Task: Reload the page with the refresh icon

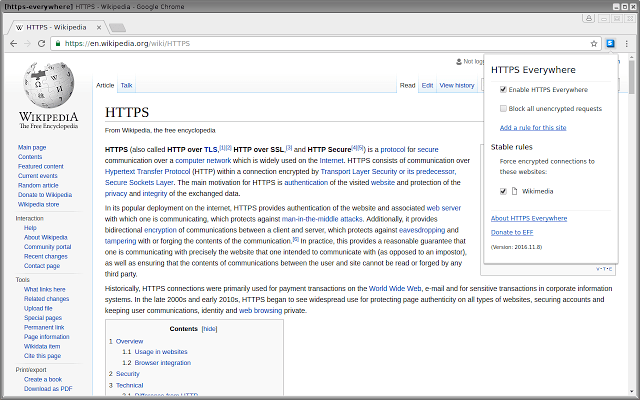Action: (x=44, y=44)
